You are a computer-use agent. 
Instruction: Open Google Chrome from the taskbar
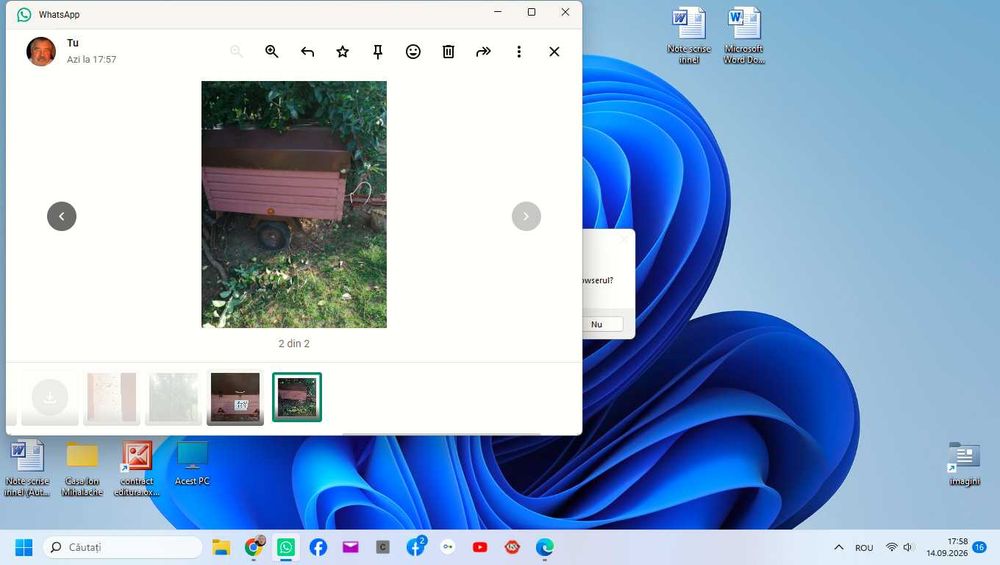[254, 547]
